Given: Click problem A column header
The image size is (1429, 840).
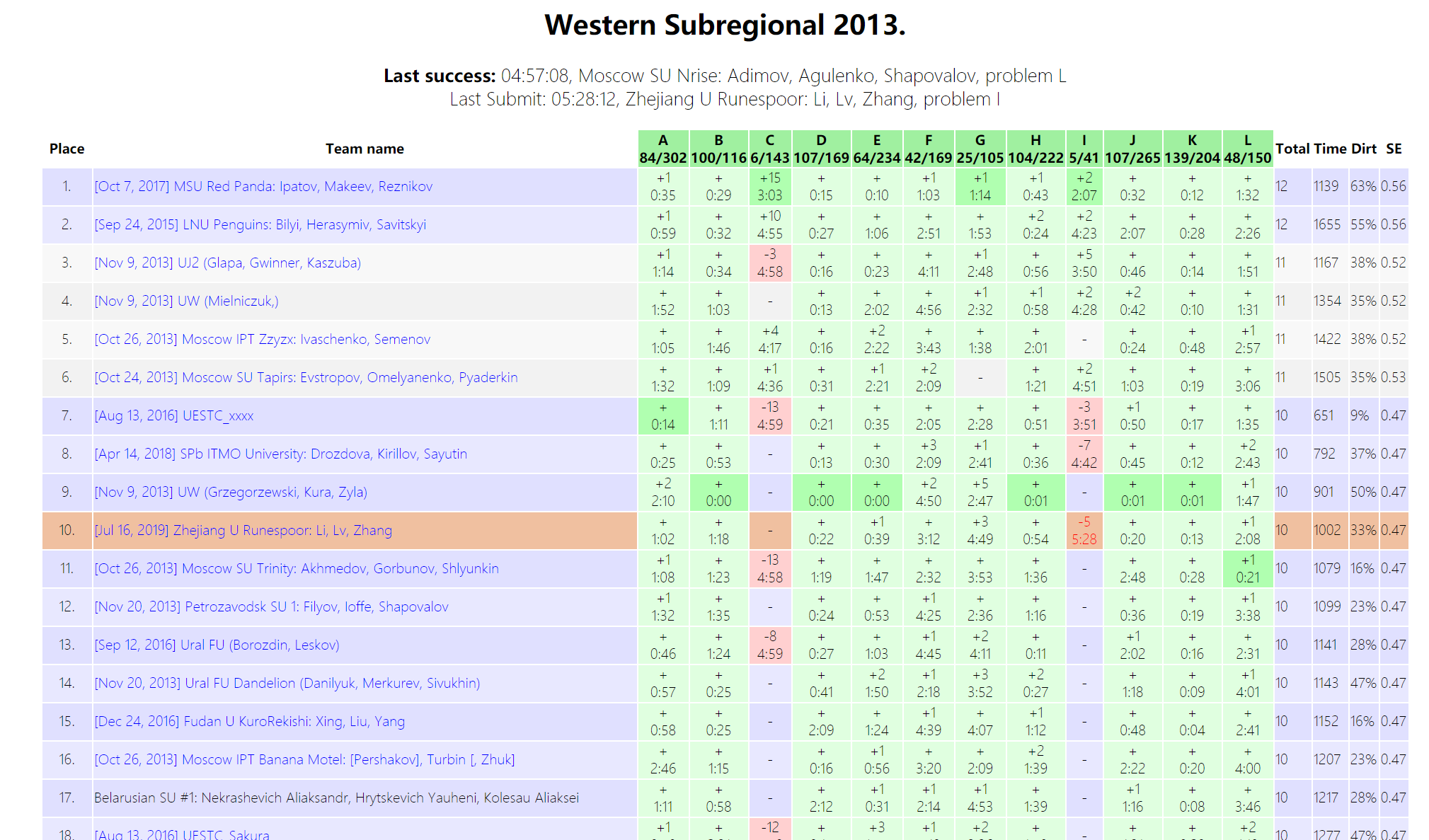Looking at the screenshot, I should click(x=662, y=149).
